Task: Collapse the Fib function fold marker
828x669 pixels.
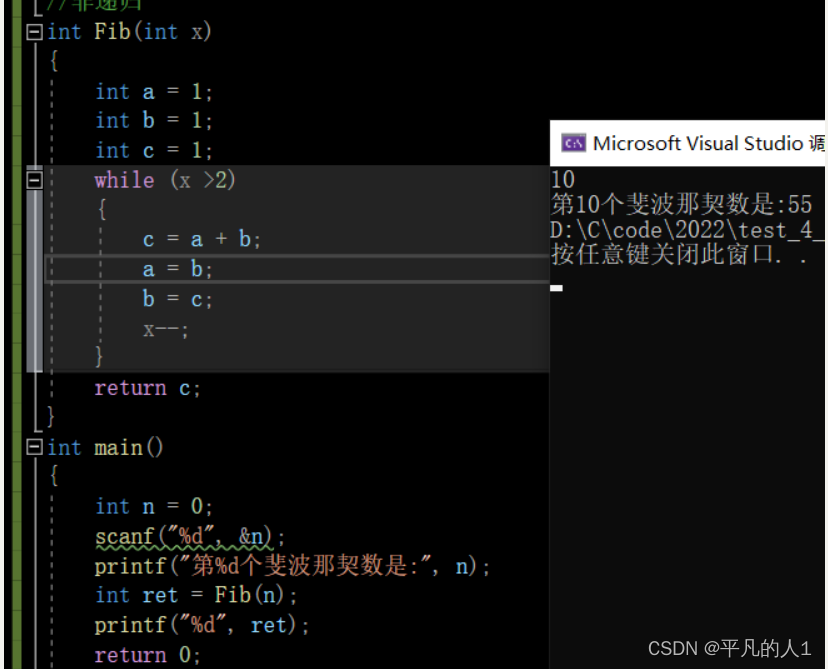Action: coord(34,32)
